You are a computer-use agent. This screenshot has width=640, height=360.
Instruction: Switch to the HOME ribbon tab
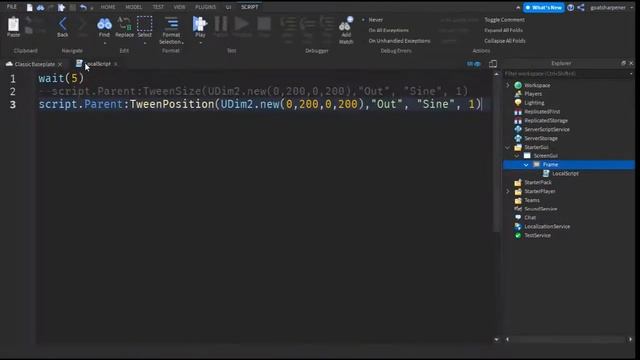point(108,7)
